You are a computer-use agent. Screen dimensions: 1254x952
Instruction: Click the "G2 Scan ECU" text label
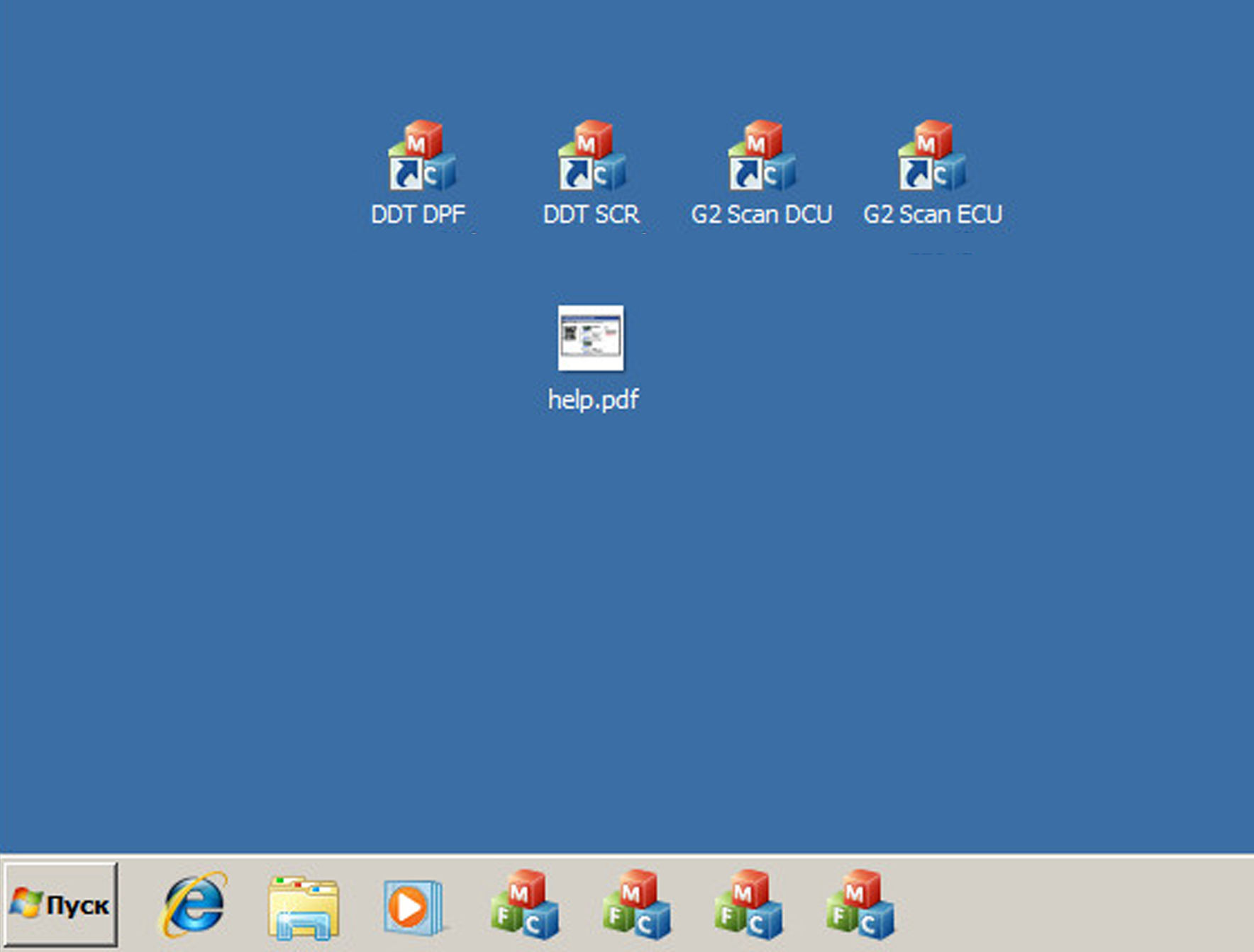(932, 214)
